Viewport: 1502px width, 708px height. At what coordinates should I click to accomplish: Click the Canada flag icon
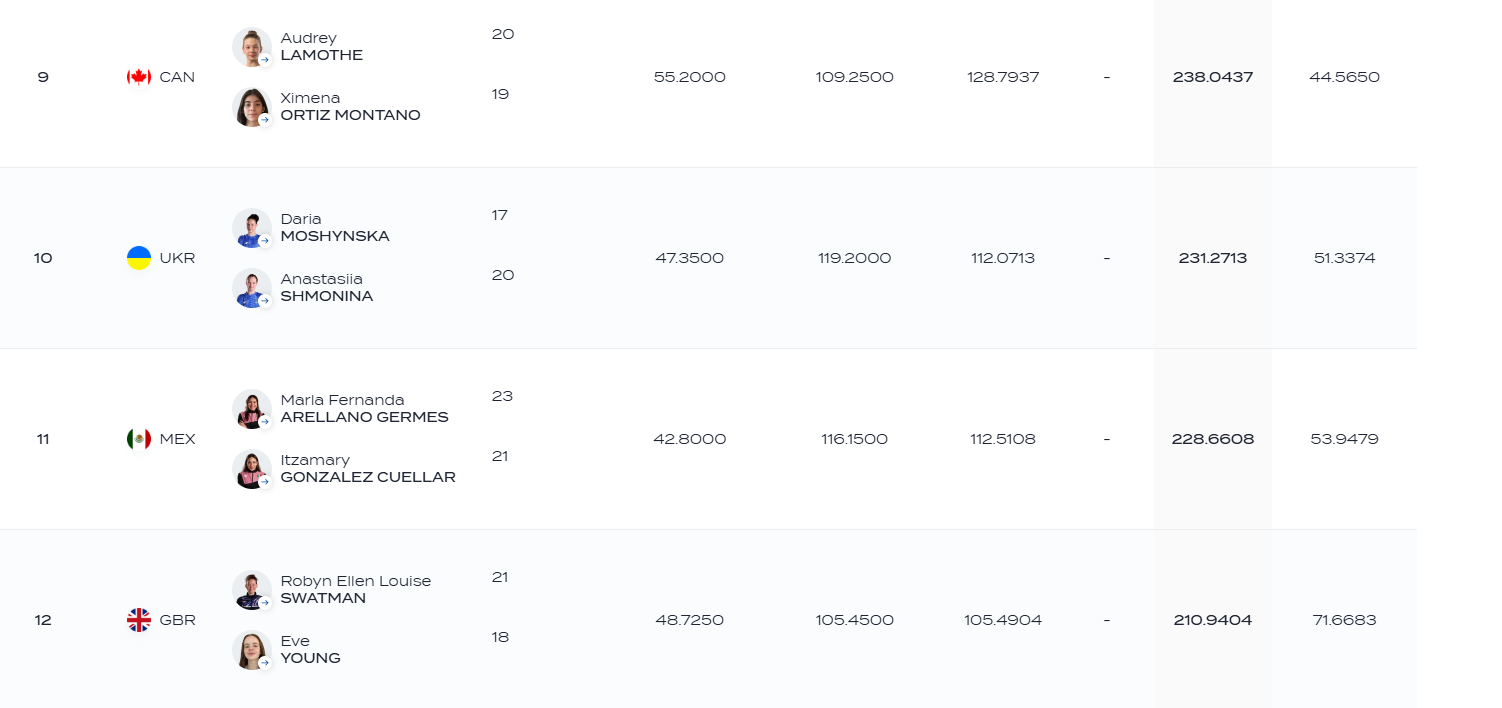pyautogui.click(x=139, y=77)
